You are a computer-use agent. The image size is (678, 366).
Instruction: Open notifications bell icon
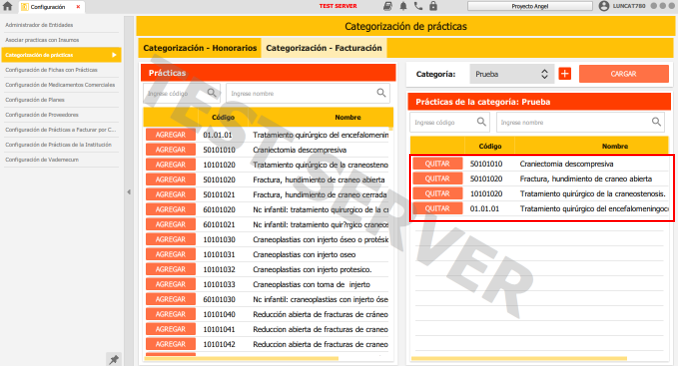[x=403, y=6]
